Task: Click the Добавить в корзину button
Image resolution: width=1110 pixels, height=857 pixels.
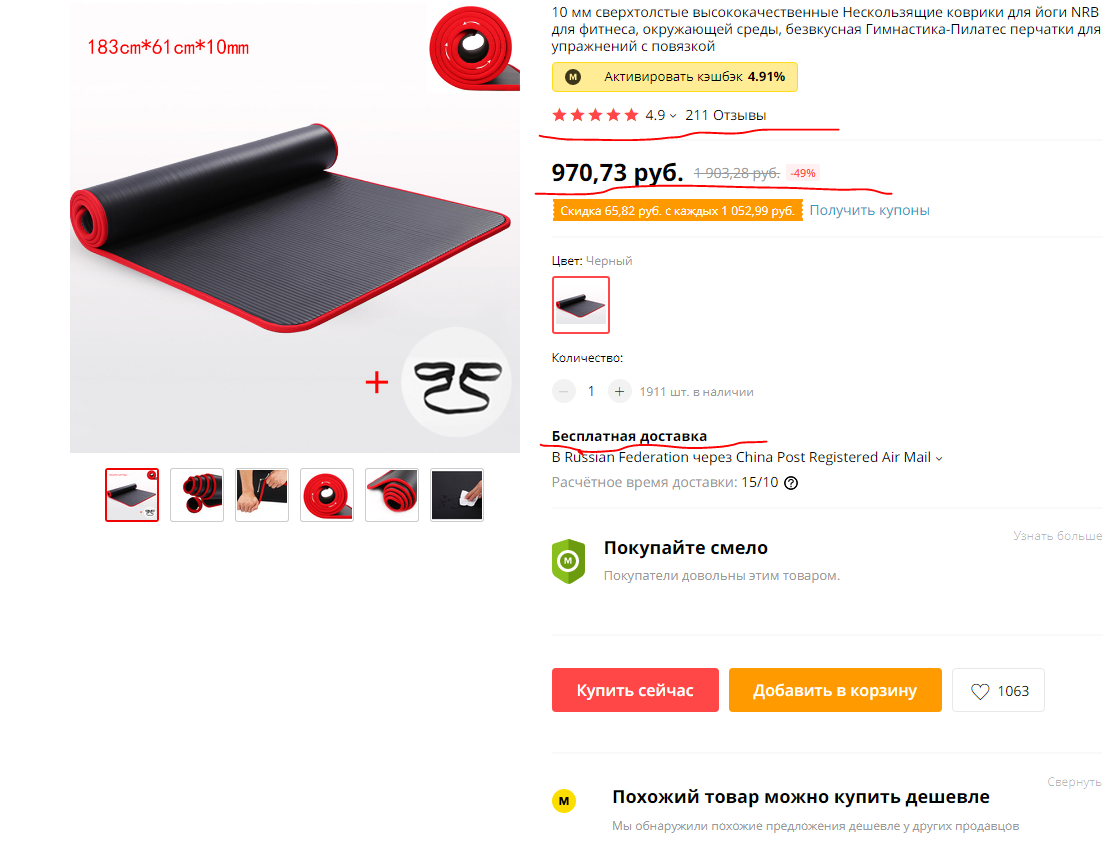Action: coord(835,690)
